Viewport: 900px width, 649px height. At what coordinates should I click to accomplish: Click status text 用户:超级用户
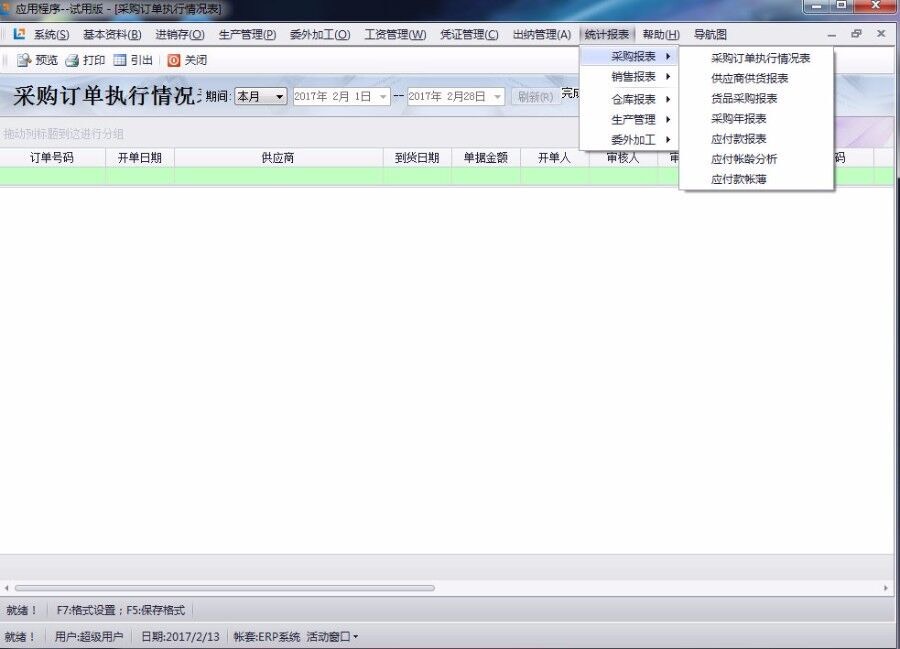tap(89, 637)
